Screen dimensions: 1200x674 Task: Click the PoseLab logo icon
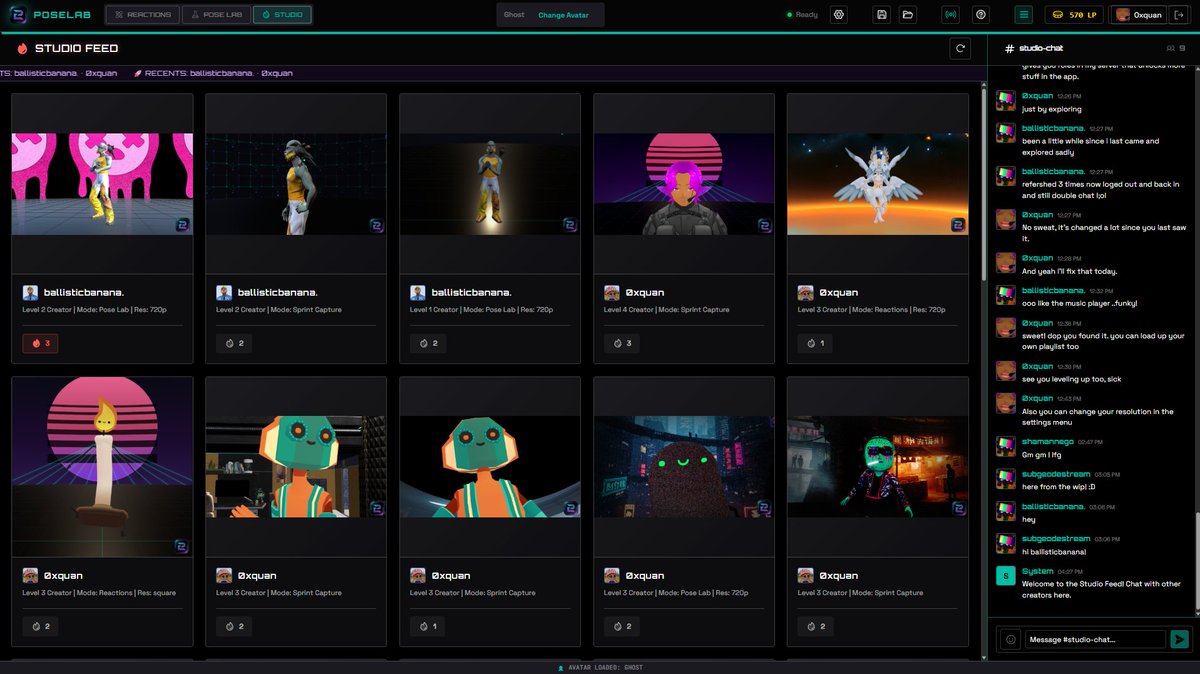(20, 15)
